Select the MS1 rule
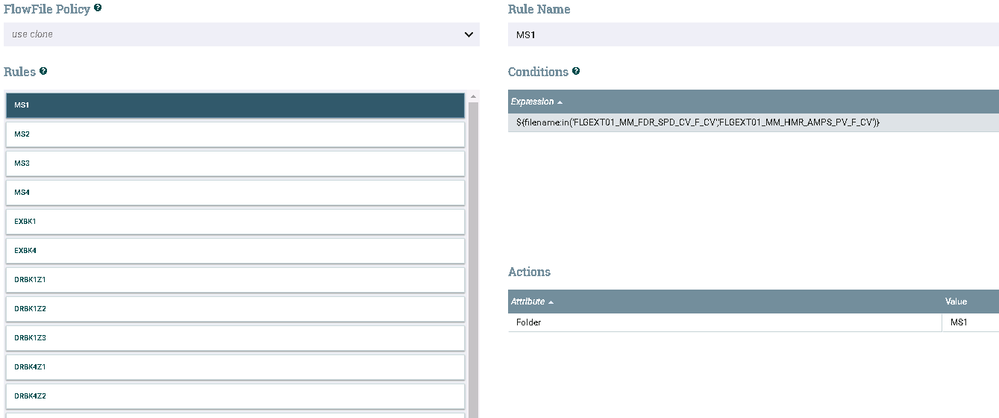 click(x=235, y=105)
